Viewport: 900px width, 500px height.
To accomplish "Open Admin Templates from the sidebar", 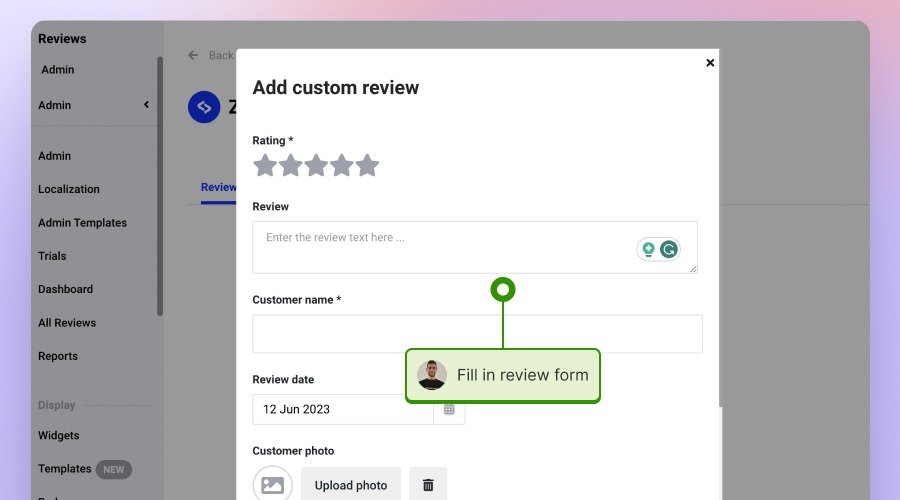I will tap(82, 223).
